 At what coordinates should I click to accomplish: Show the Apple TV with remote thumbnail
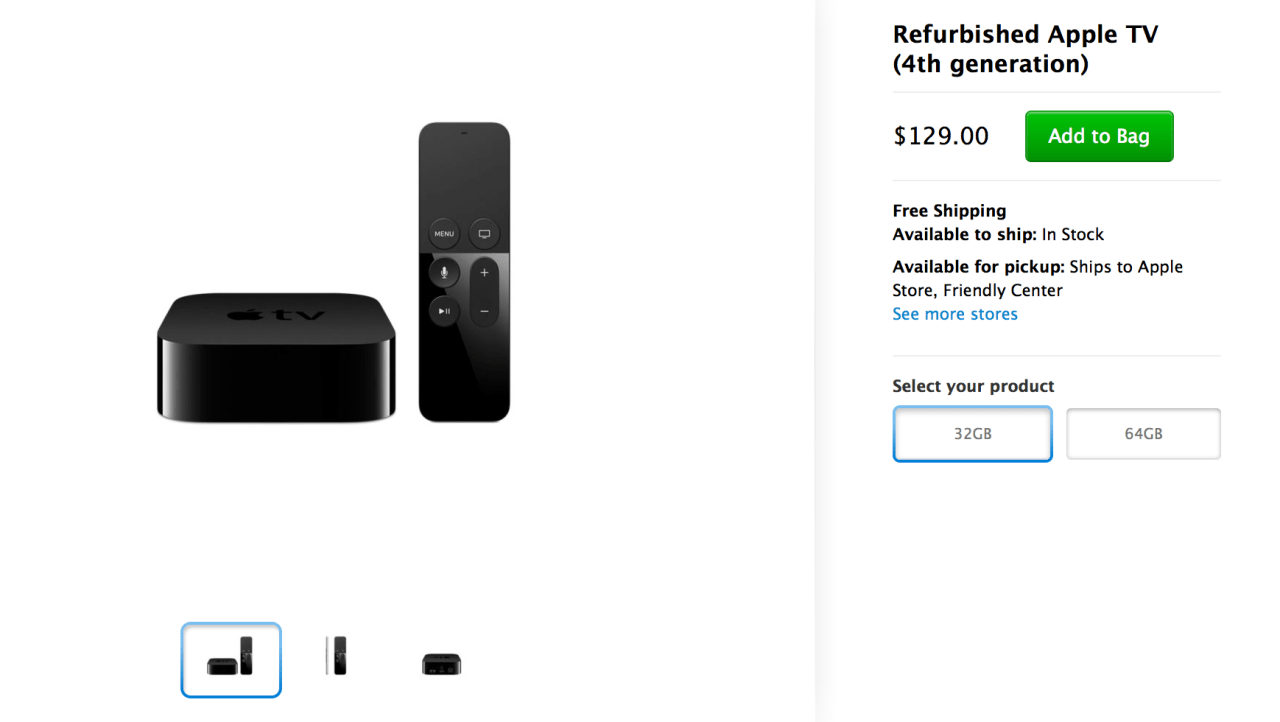(x=231, y=660)
